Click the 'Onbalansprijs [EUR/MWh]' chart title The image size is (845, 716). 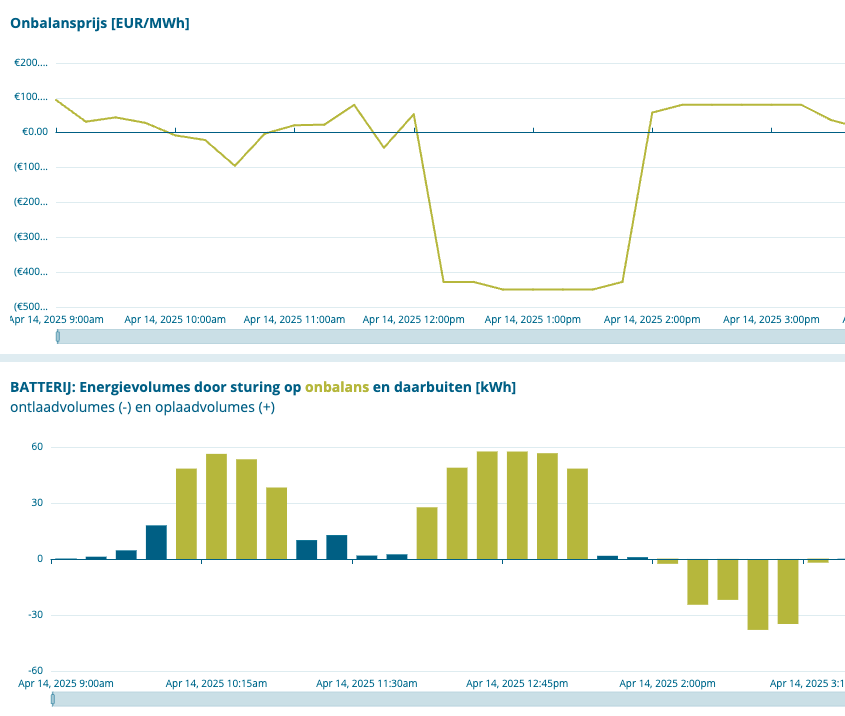tap(100, 22)
